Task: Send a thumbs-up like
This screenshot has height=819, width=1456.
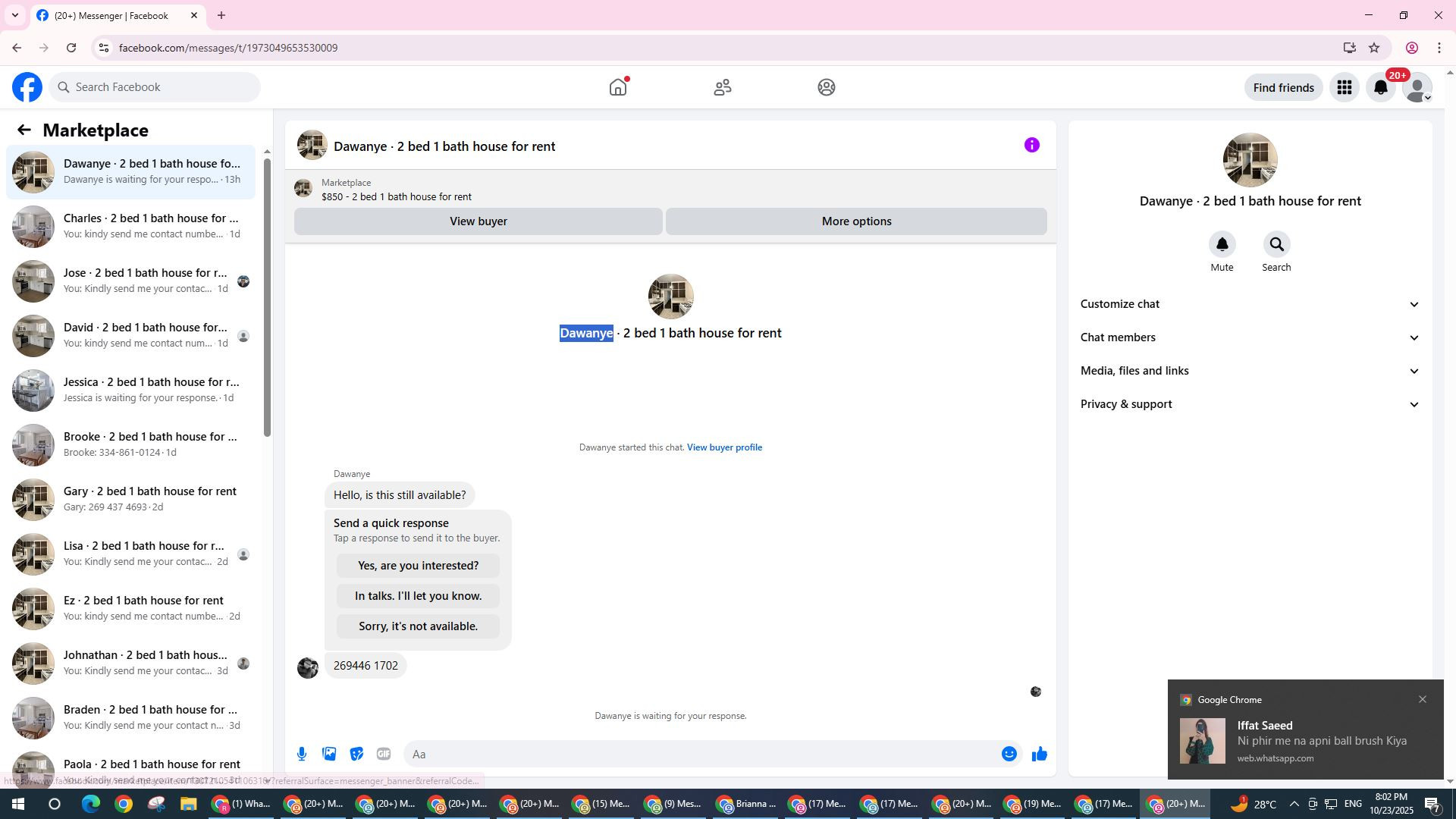Action: click(x=1039, y=754)
